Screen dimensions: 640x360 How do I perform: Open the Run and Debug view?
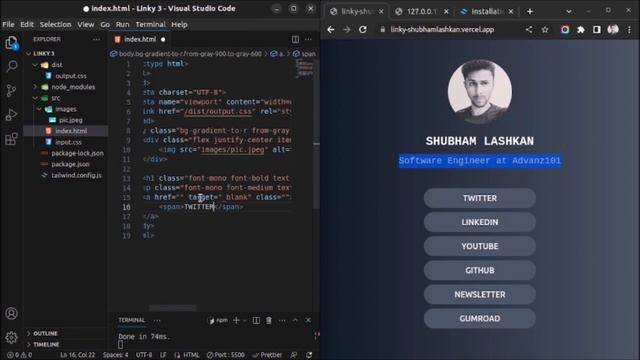[11, 115]
